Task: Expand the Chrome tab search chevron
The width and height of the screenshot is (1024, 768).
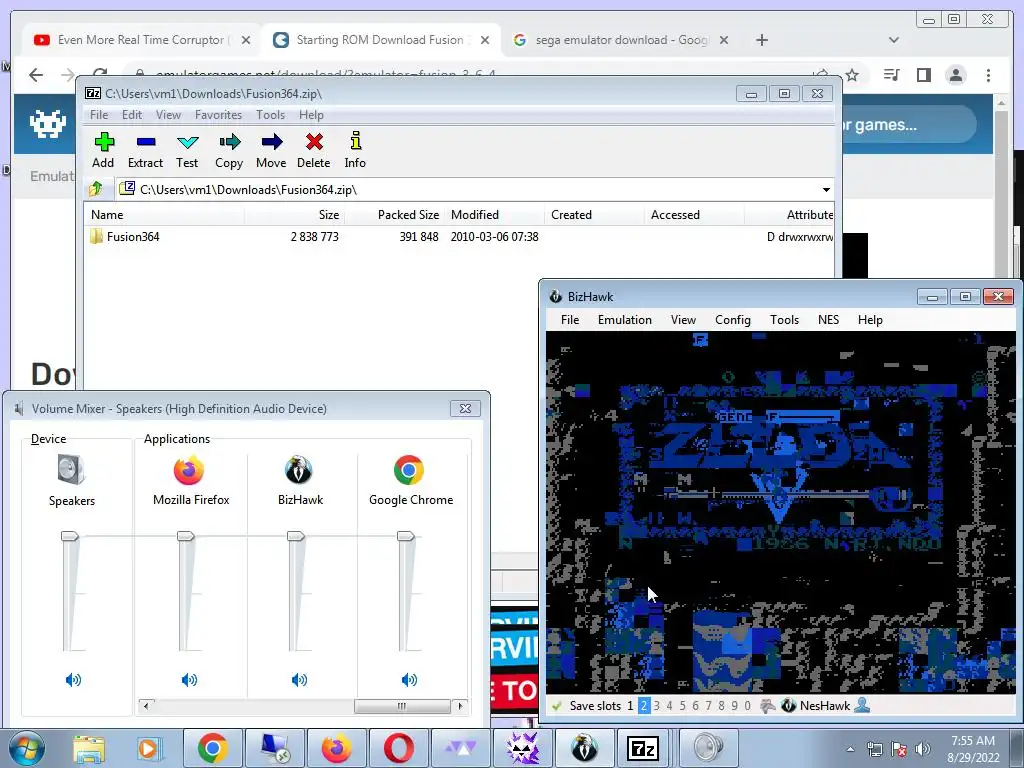Action: (x=894, y=40)
